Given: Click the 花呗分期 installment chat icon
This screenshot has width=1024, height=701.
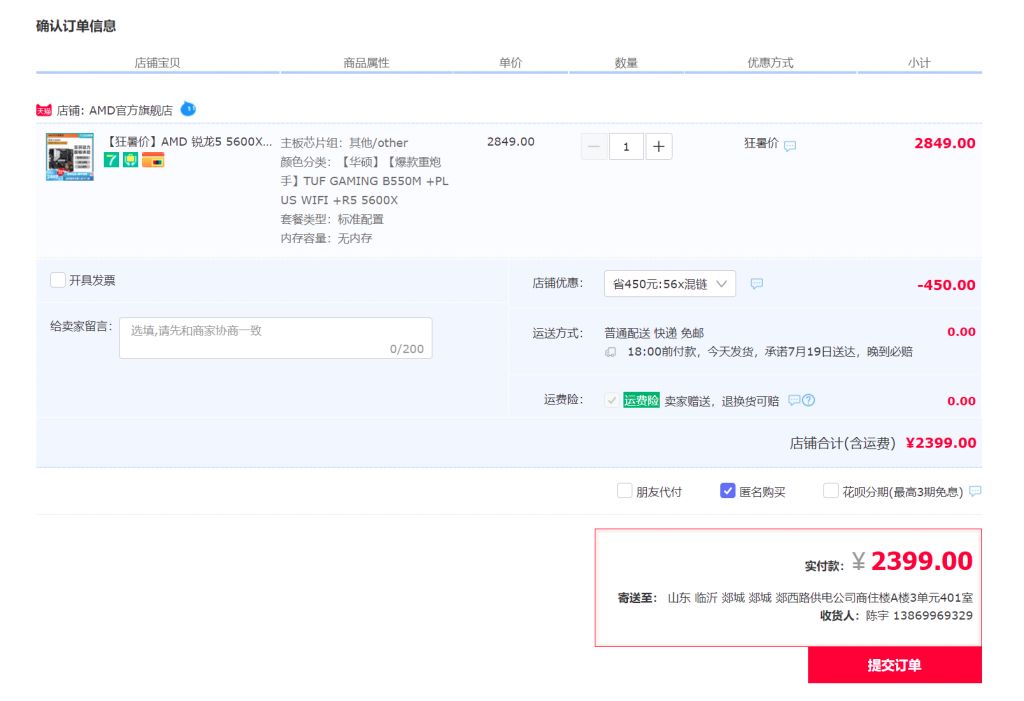Looking at the screenshot, I should point(977,490).
